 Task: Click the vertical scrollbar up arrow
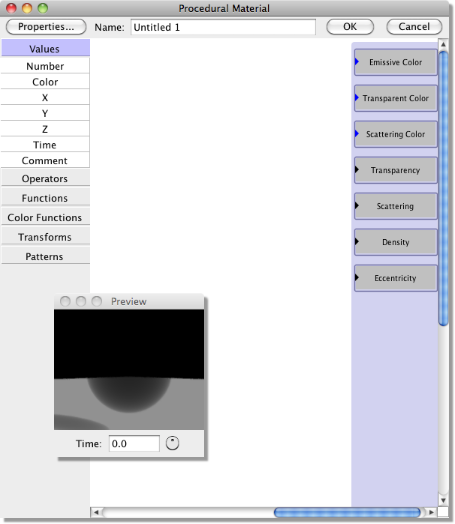tap(443, 44)
